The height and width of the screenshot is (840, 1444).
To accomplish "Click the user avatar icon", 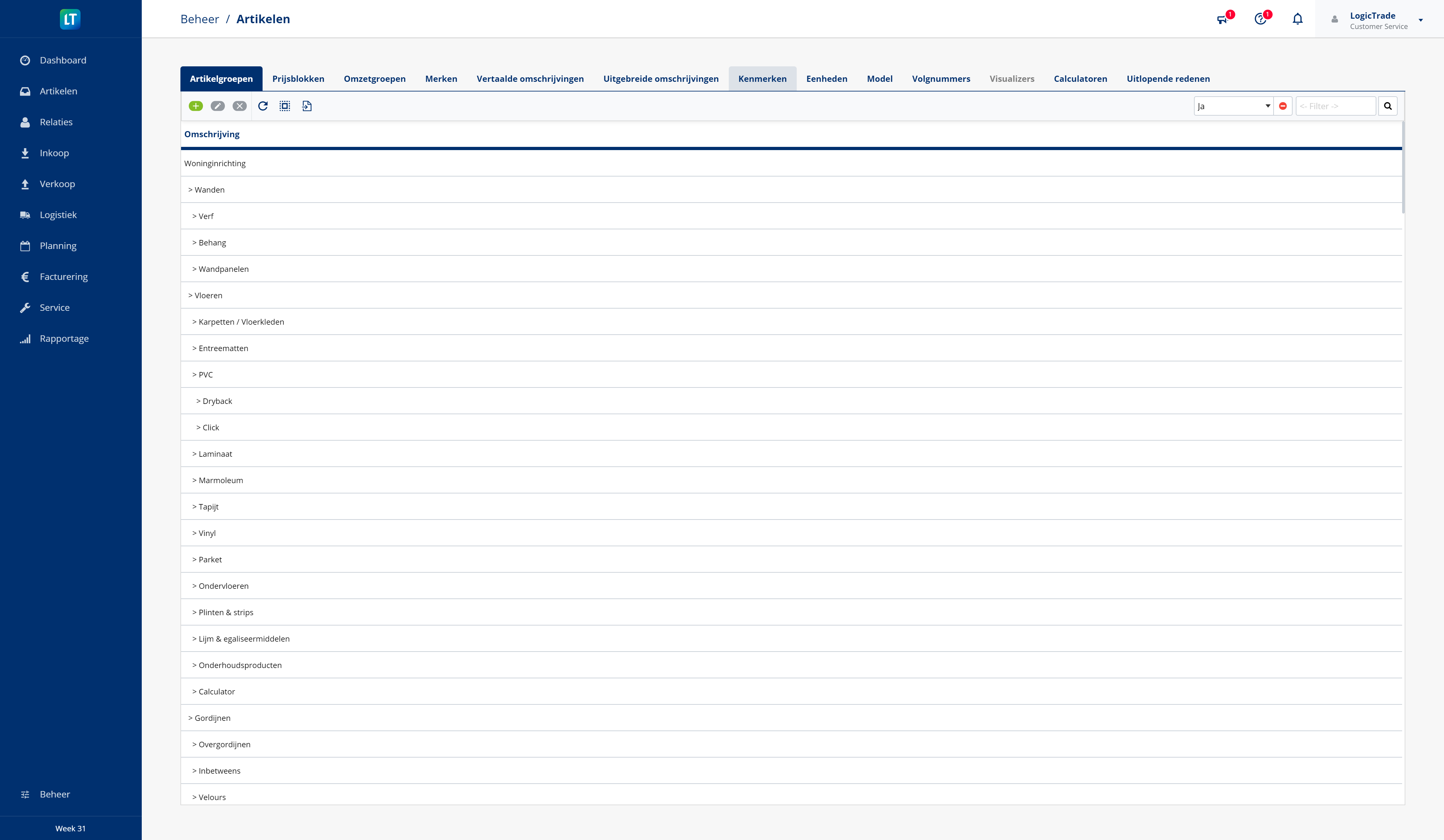I will [1334, 19].
